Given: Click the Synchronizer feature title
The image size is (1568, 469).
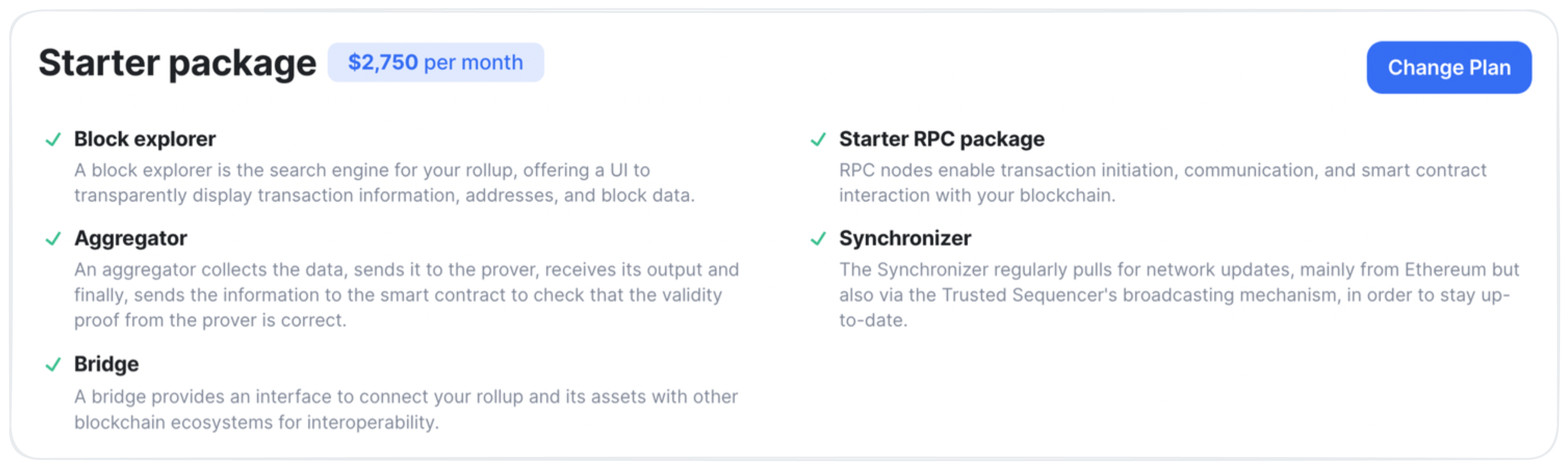Looking at the screenshot, I should (x=905, y=238).
